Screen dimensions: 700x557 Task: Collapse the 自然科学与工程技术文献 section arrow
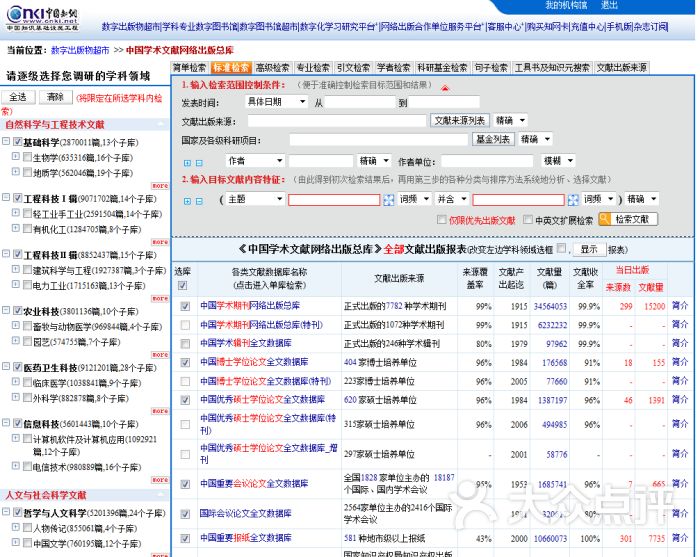(x=161, y=125)
